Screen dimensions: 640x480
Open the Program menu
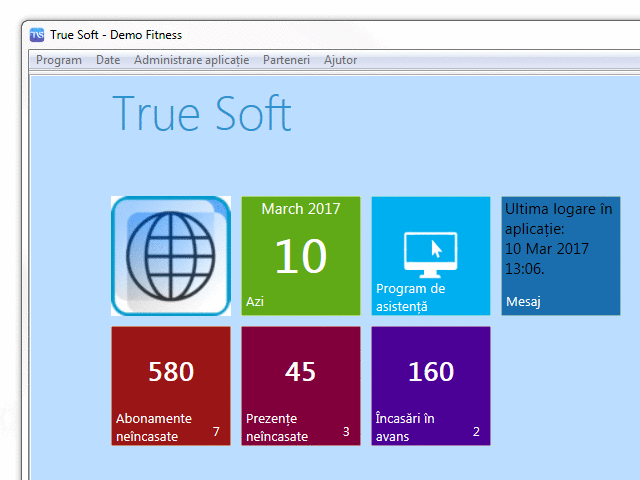click(59, 60)
